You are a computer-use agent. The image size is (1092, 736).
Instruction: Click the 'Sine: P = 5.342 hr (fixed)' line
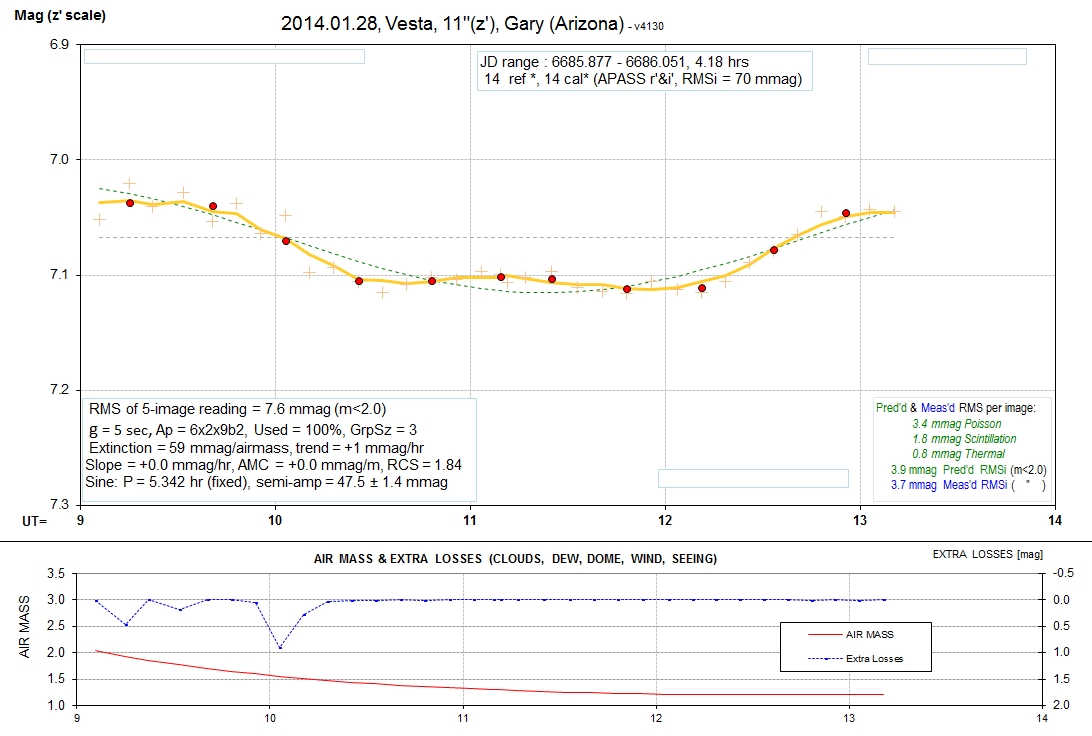click(x=266, y=482)
